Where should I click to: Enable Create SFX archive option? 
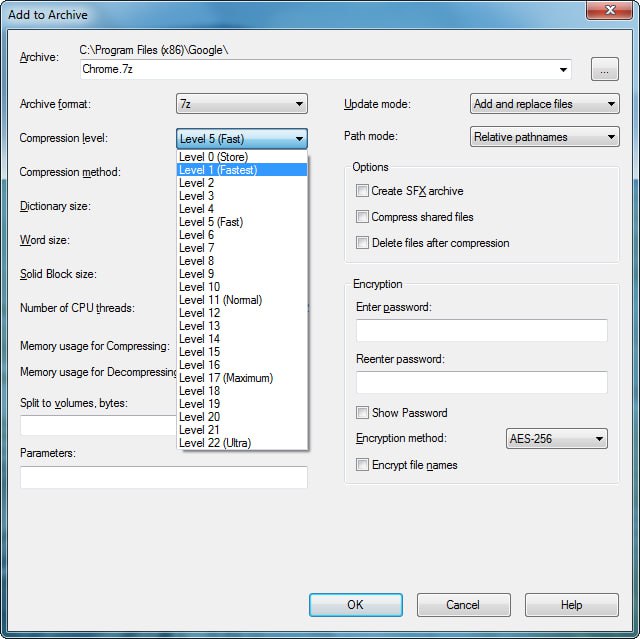point(362,191)
